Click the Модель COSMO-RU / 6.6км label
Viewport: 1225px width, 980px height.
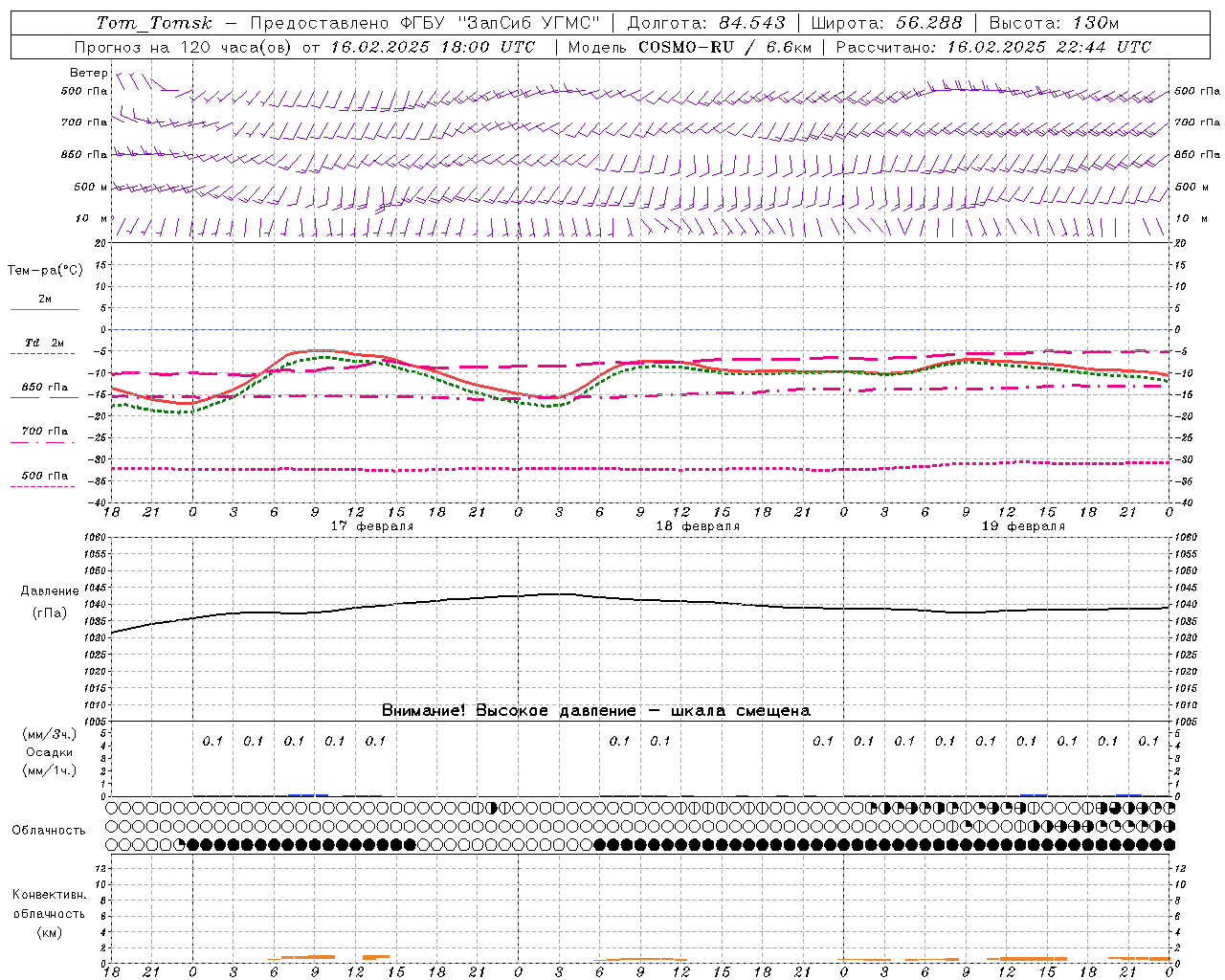(689, 47)
